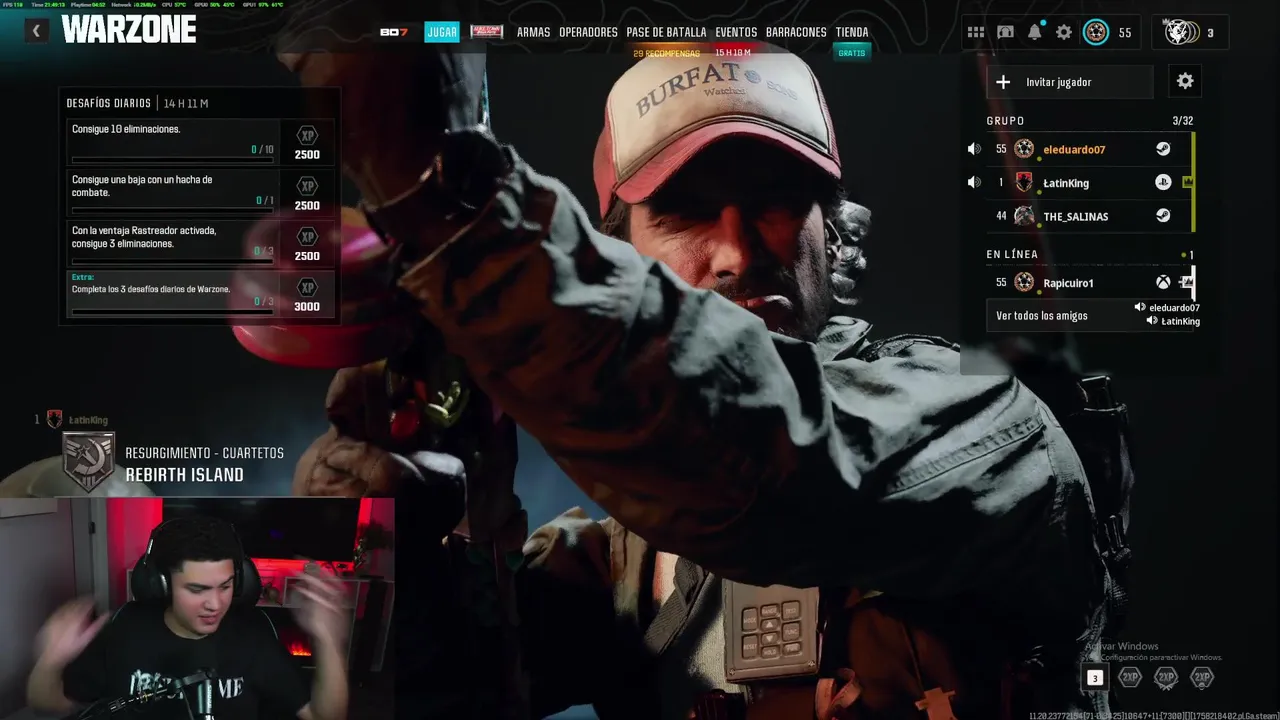This screenshot has height=720, width=1280.
Task: Click the party leader crown beside ŁatinKing
Action: pos(1188,182)
